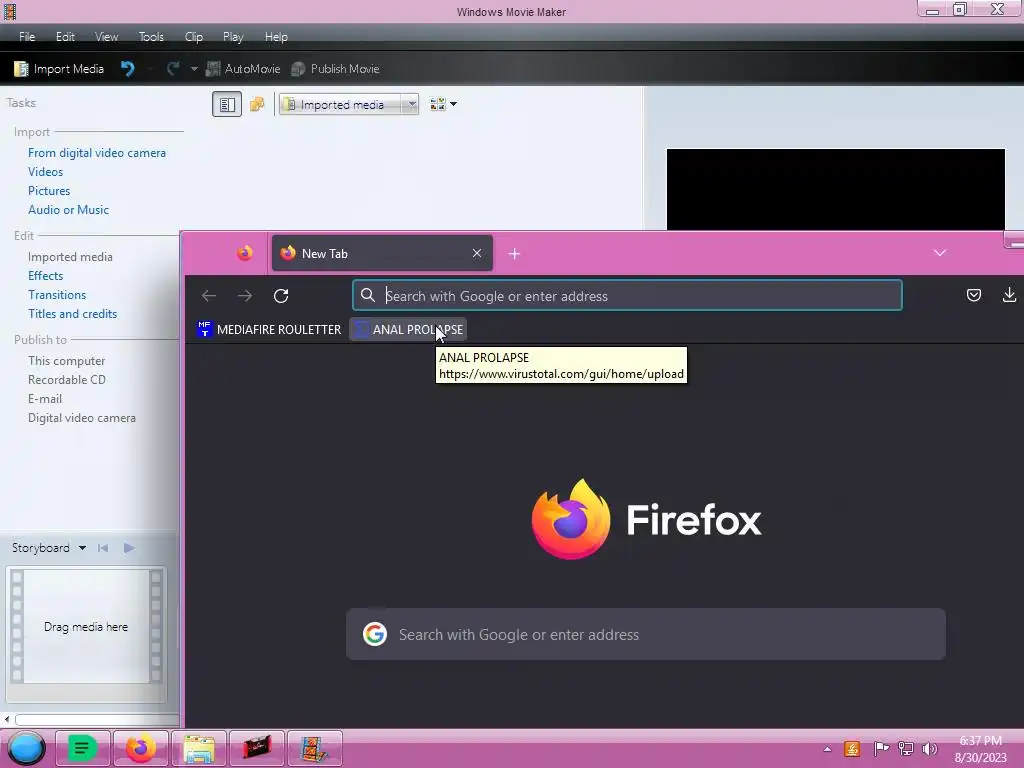Toggle the Tasks pane view icon
Image resolution: width=1024 pixels, height=768 pixels.
(x=227, y=104)
